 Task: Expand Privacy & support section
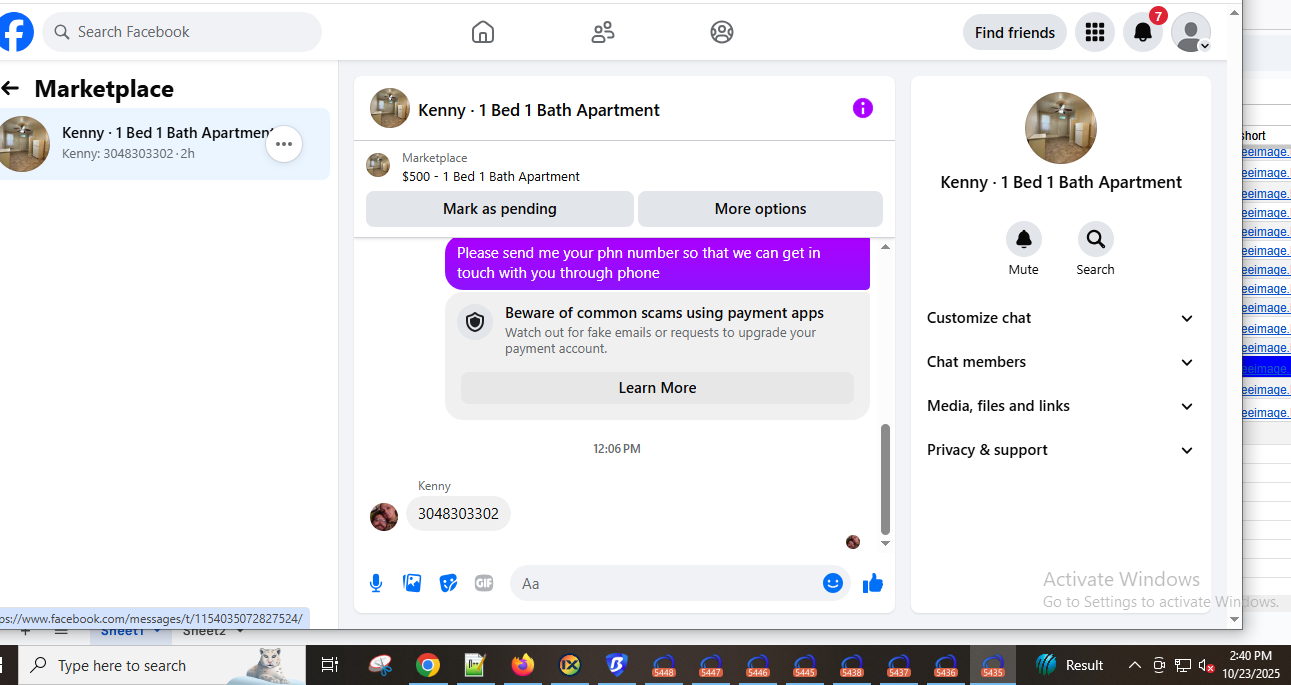1061,450
